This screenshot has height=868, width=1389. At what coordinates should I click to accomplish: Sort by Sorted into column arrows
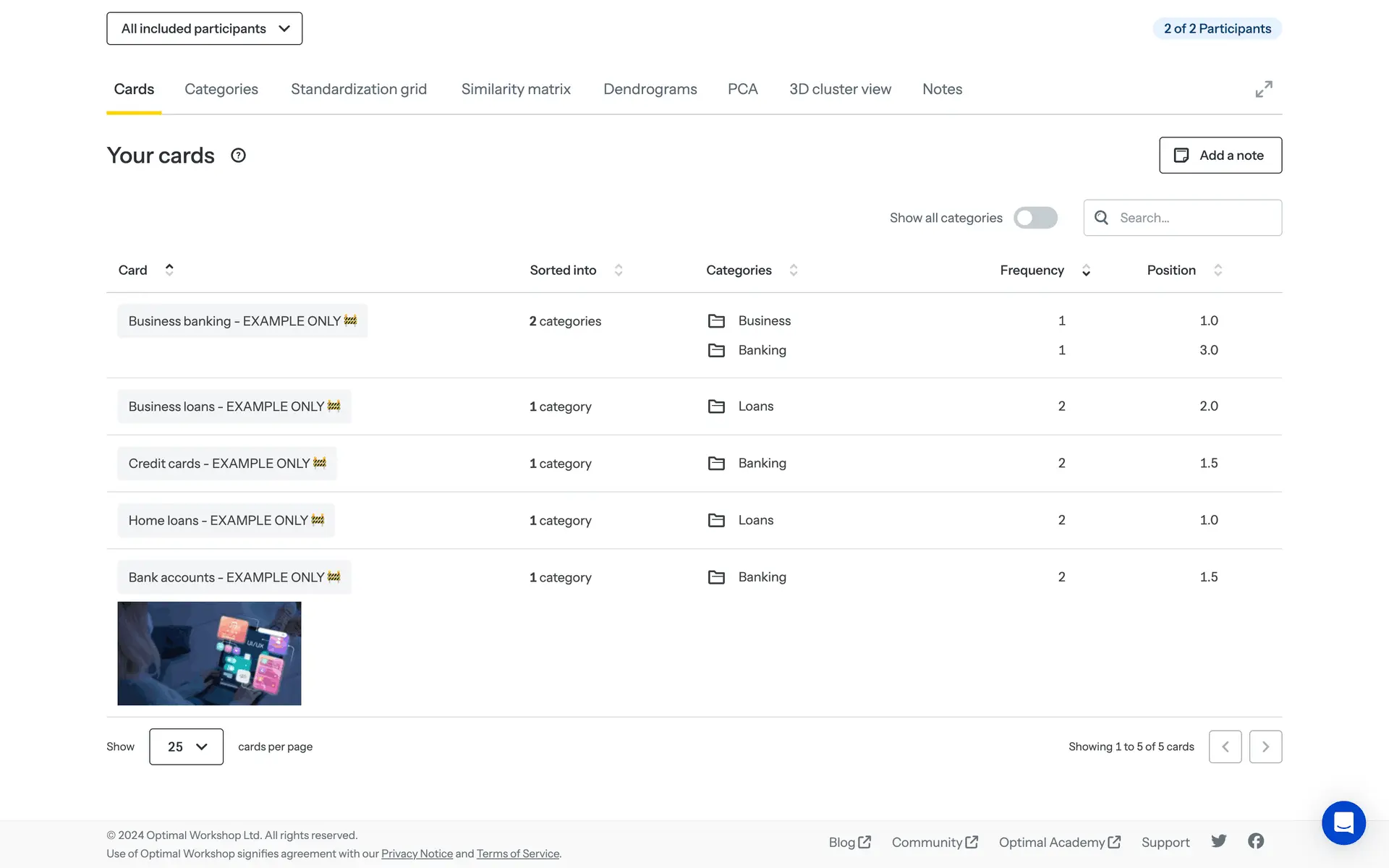[619, 270]
